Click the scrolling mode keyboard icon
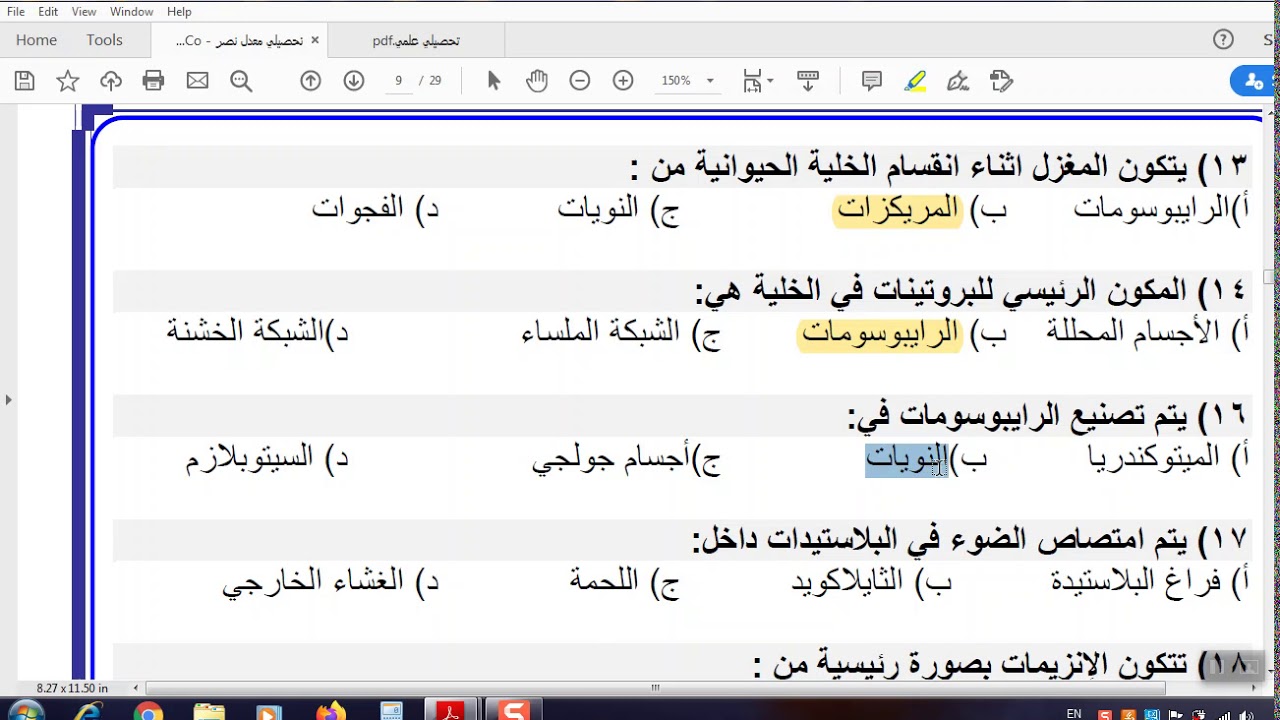 [x=808, y=81]
